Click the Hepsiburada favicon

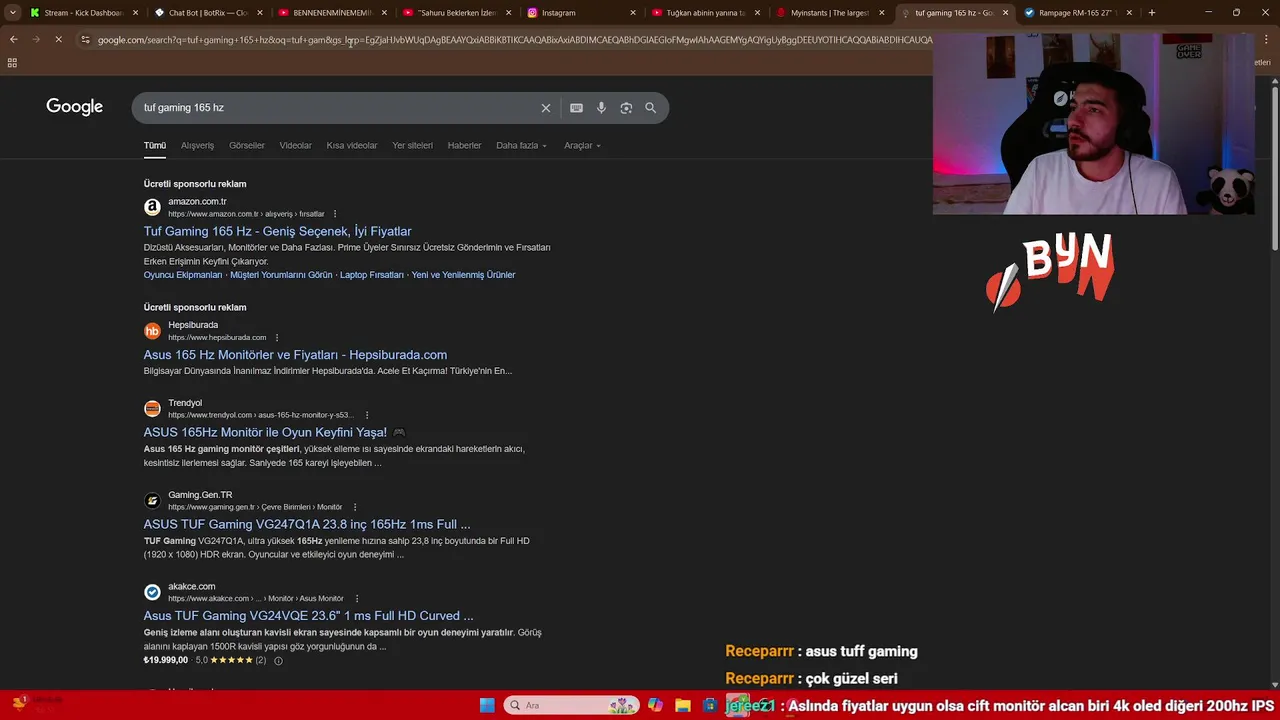pyautogui.click(x=152, y=331)
